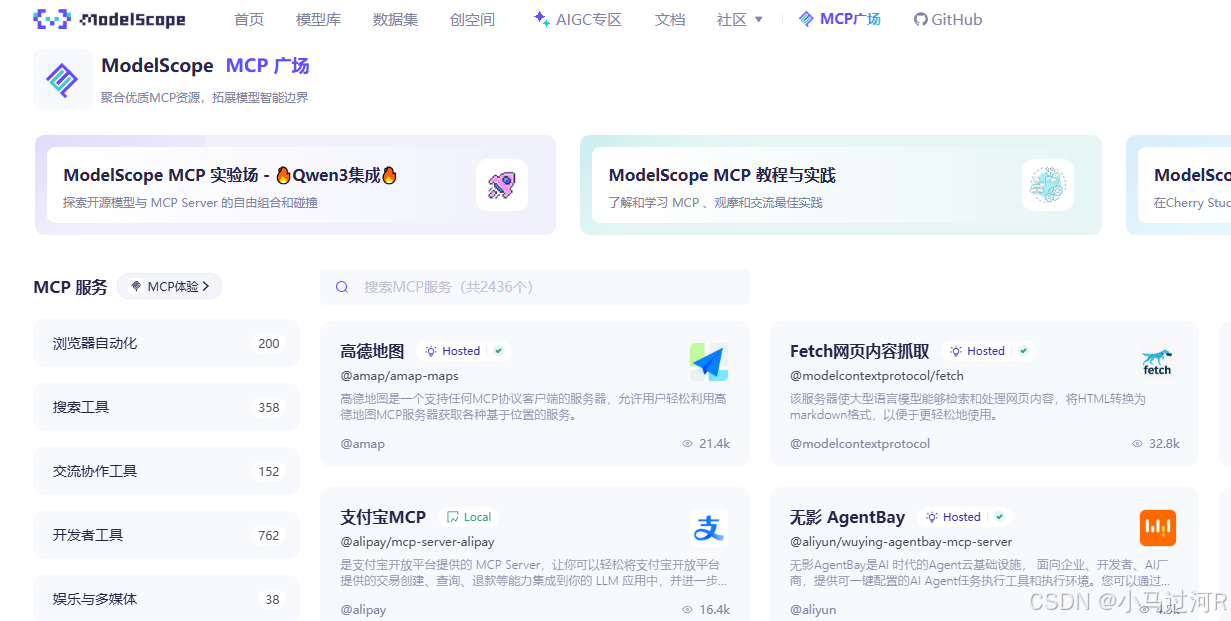Open the MCP广场 nav item

click(x=840, y=19)
